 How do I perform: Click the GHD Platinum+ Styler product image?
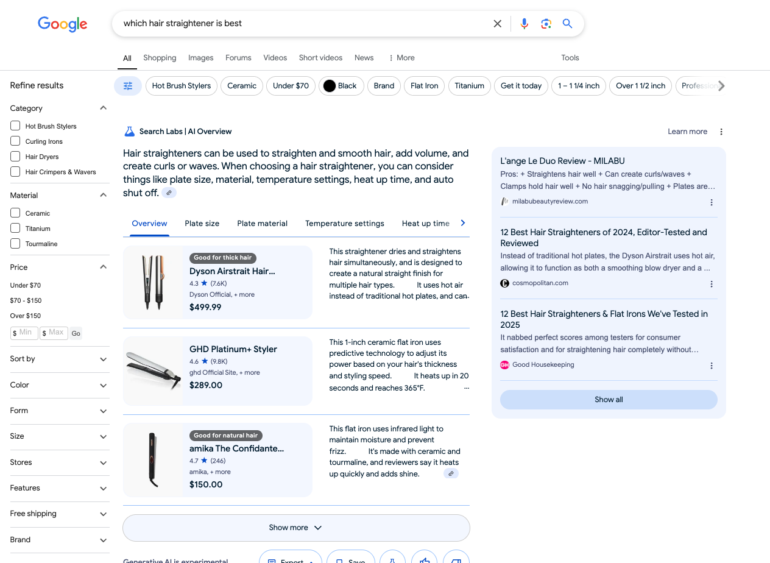click(x=153, y=371)
